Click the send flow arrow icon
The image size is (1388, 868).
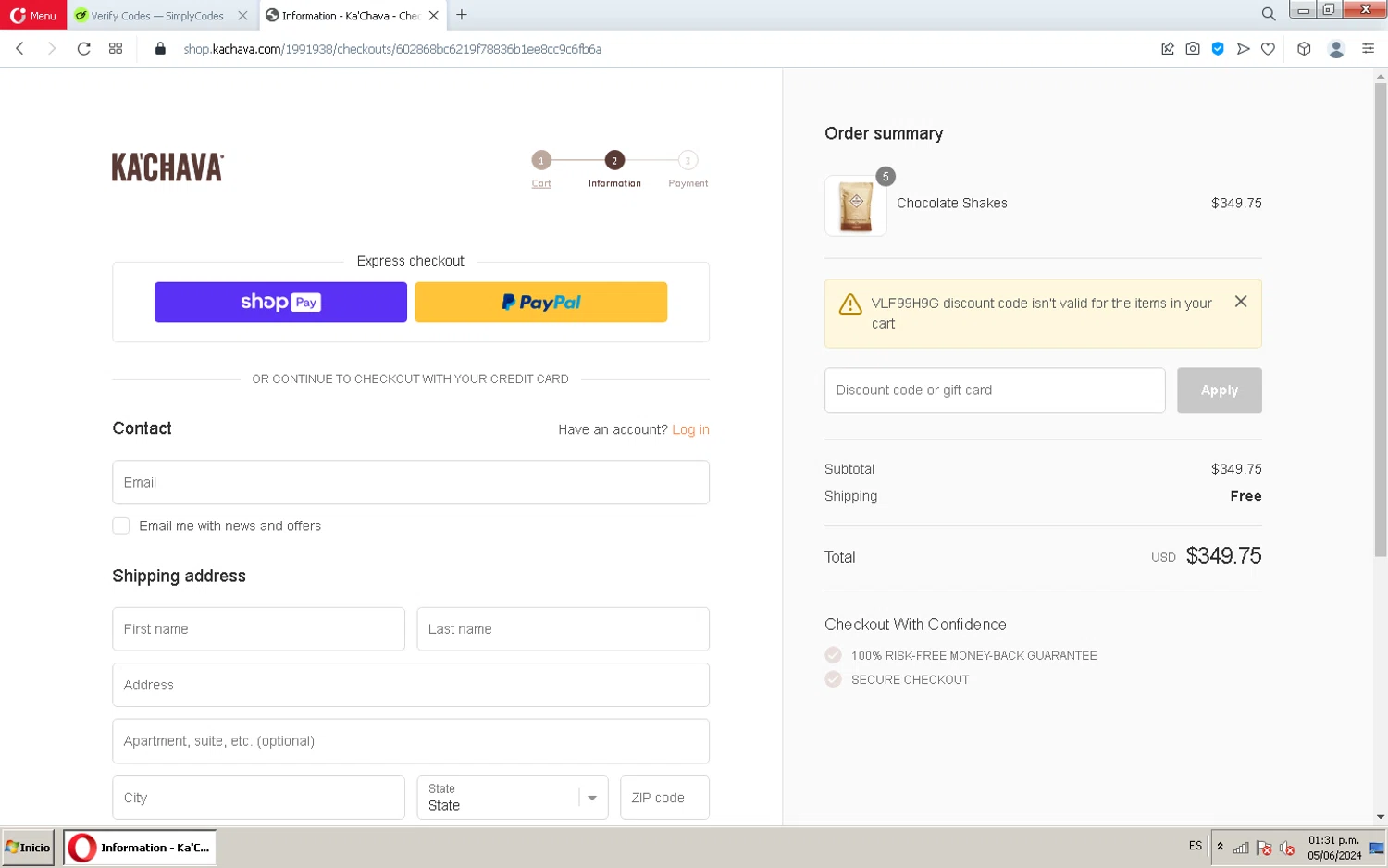point(1243,49)
